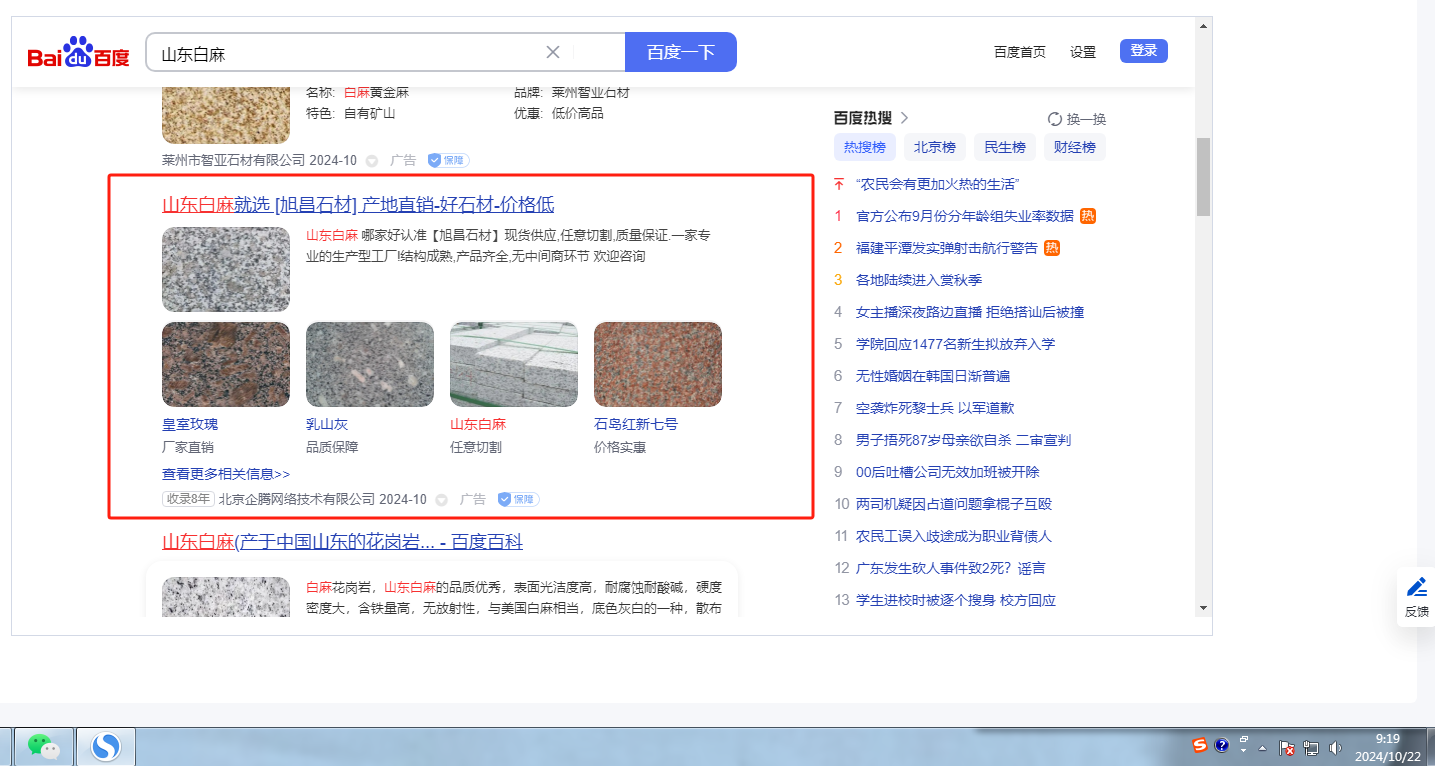Open hot search 官方公布9月份分年龄组失业率数据
Screen dimensions: 1435x766
point(965,216)
